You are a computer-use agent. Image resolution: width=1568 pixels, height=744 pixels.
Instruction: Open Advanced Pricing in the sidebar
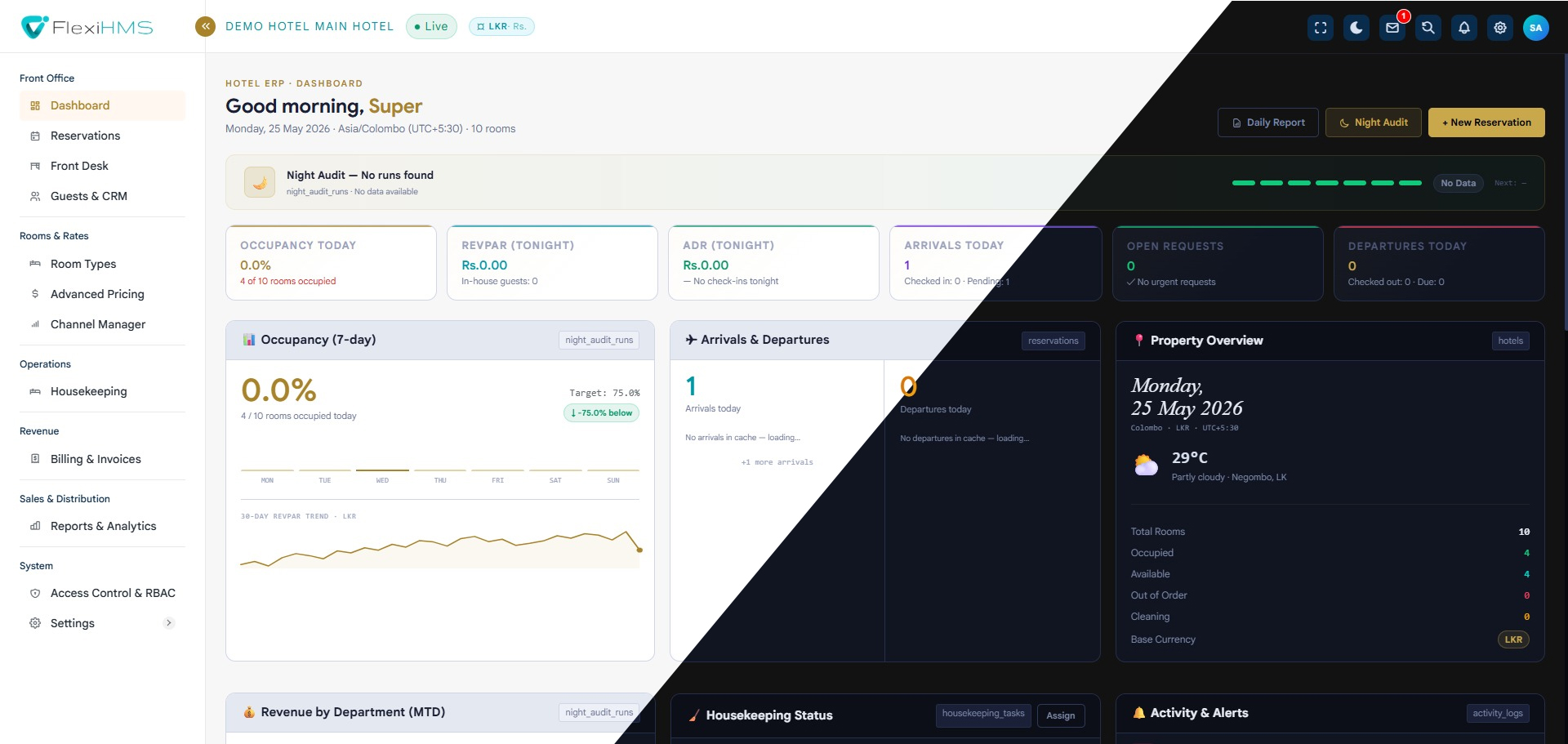[102, 294]
